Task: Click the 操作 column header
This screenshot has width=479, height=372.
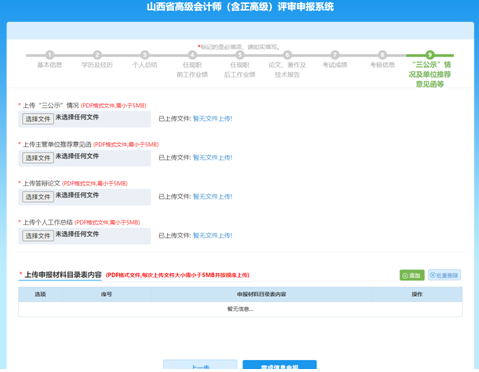Action: (417, 294)
